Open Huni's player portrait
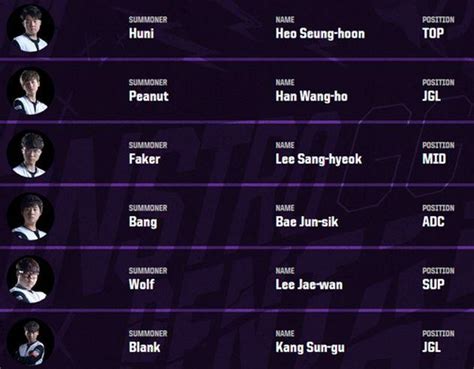Viewport: 474px width, 369px height. (x=30, y=28)
